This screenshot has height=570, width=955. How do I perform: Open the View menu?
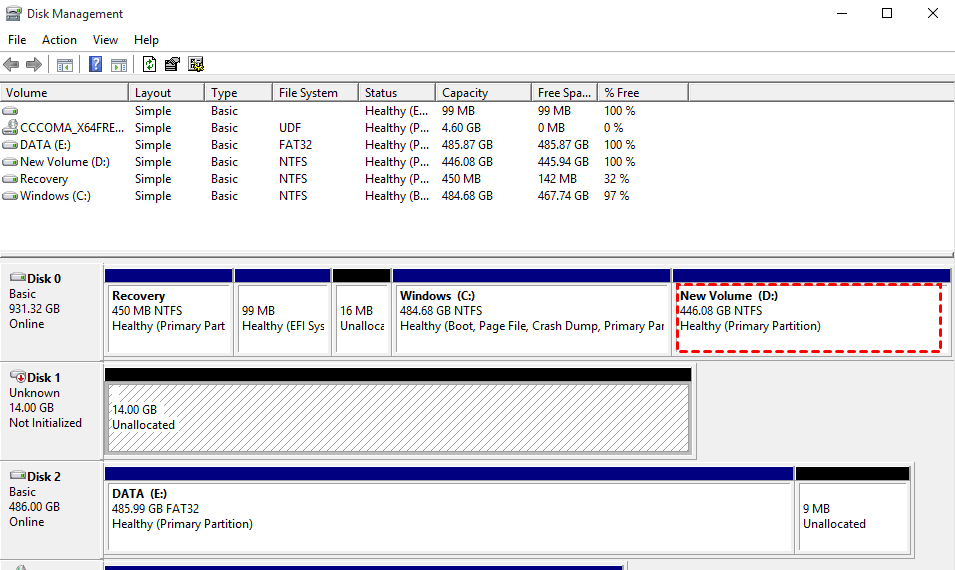[x=105, y=40]
